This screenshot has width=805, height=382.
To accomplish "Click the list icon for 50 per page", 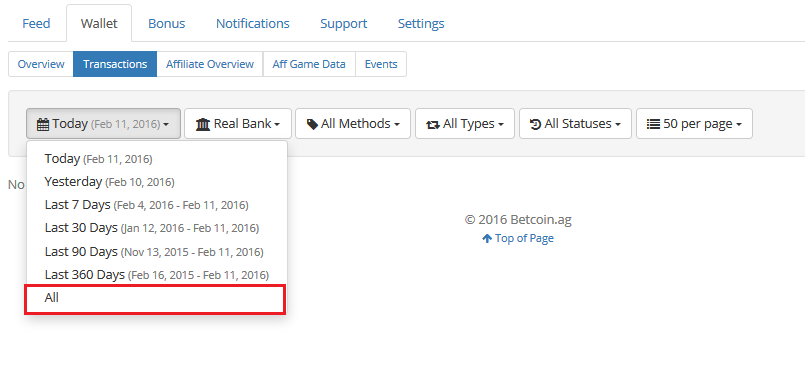I will [653, 124].
